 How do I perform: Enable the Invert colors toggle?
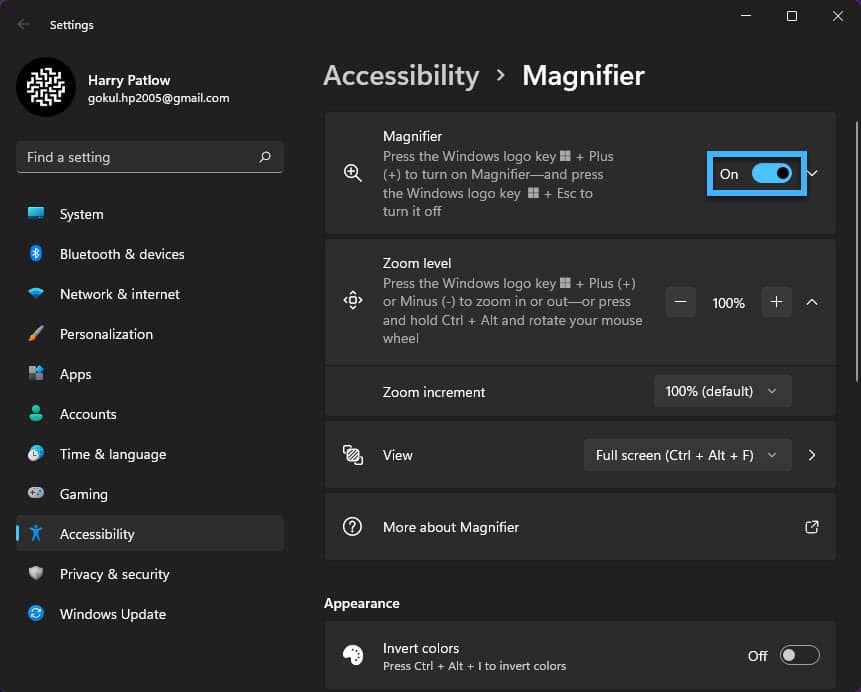click(800, 655)
